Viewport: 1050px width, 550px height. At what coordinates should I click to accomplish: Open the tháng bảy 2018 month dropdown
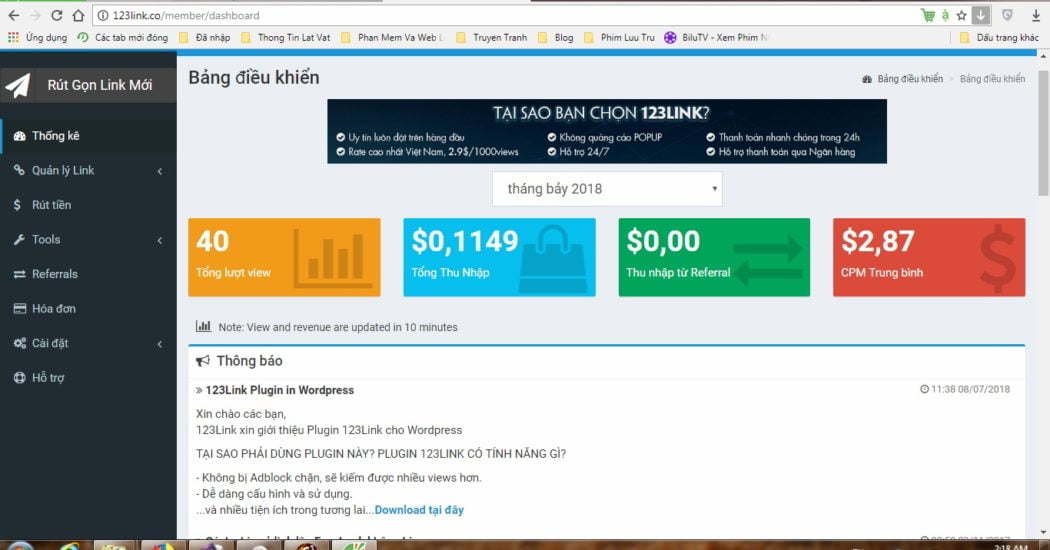pyautogui.click(x=607, y=189)
